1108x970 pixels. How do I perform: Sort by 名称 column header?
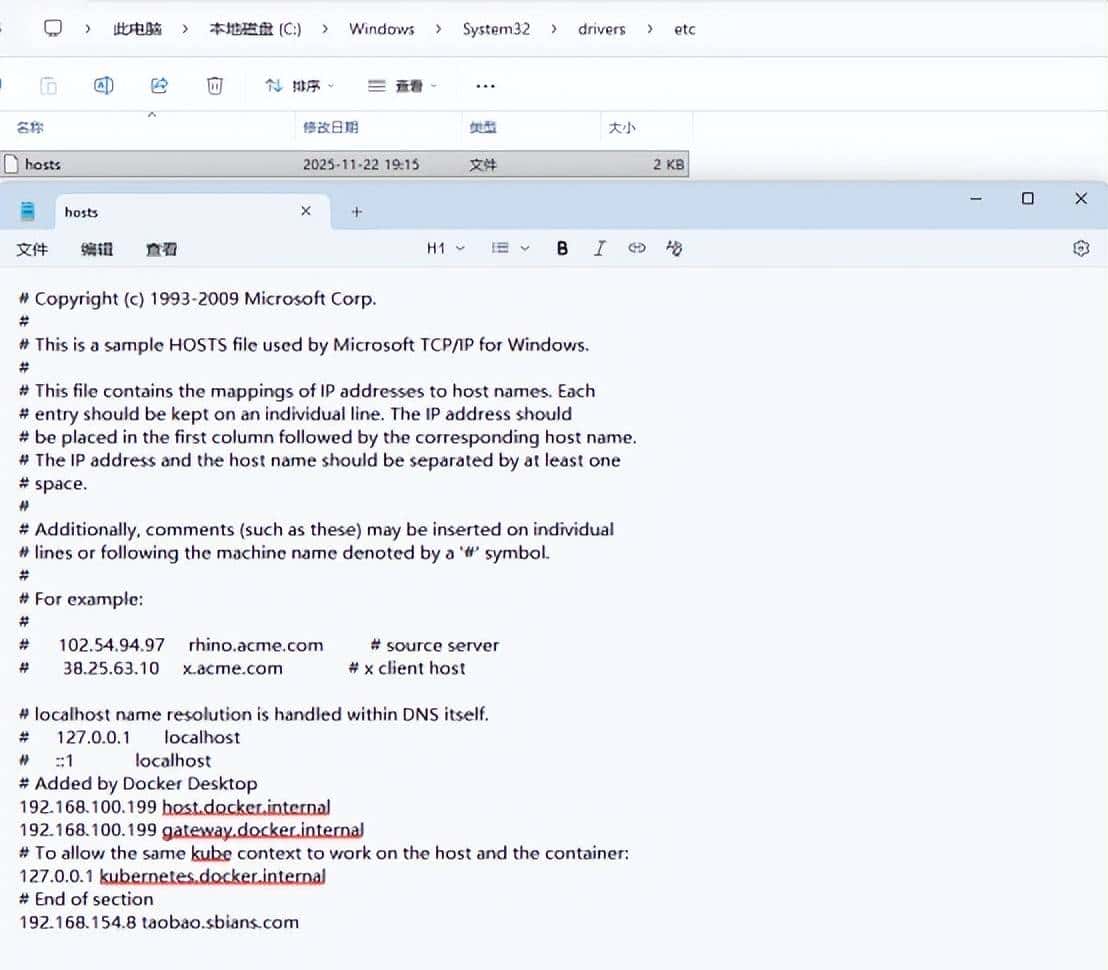[x=30, y=127]
